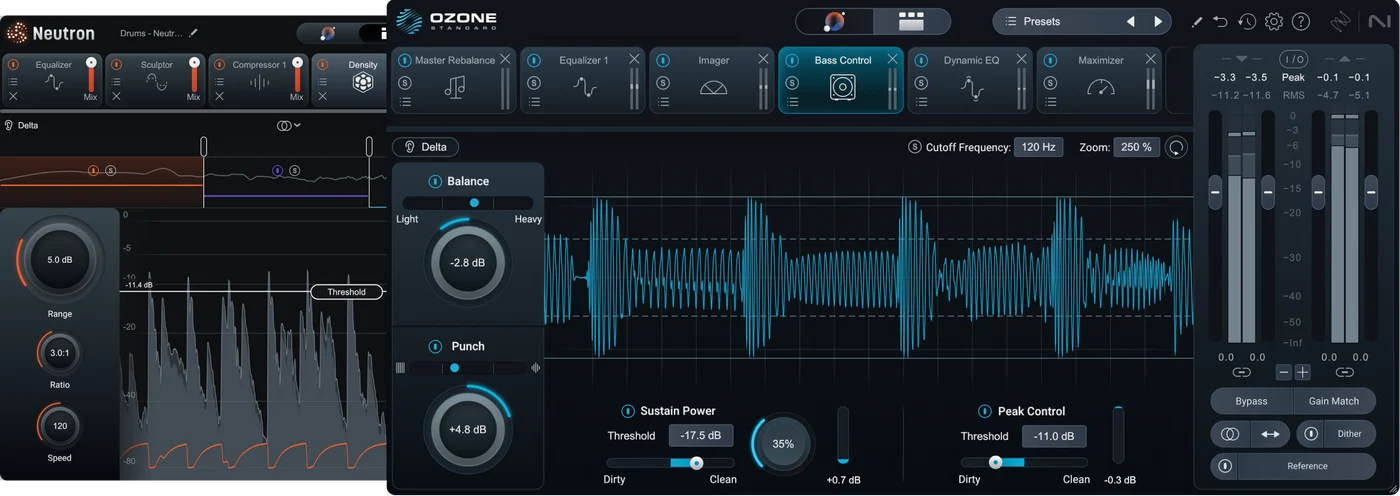Open the Neutron Compressor 1 module icon
Image resolution: width=1400 pixels, height=496 pixels.
point(260,84)
